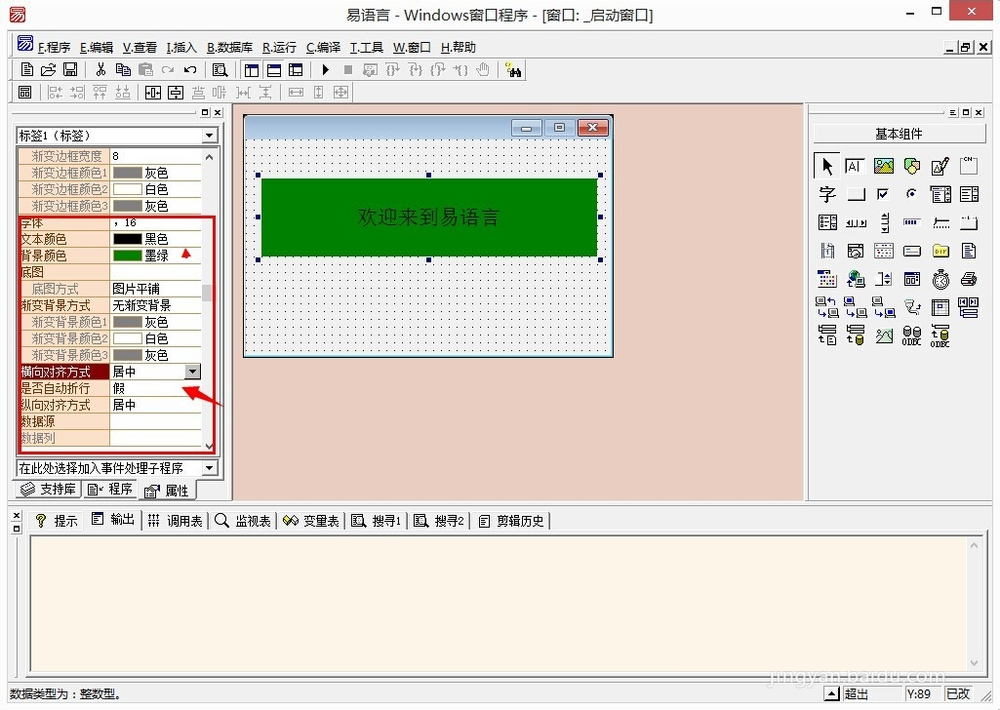Switch to the 提示 tab
Viewport: 1000px width, 710px height.
coord(56,521)
